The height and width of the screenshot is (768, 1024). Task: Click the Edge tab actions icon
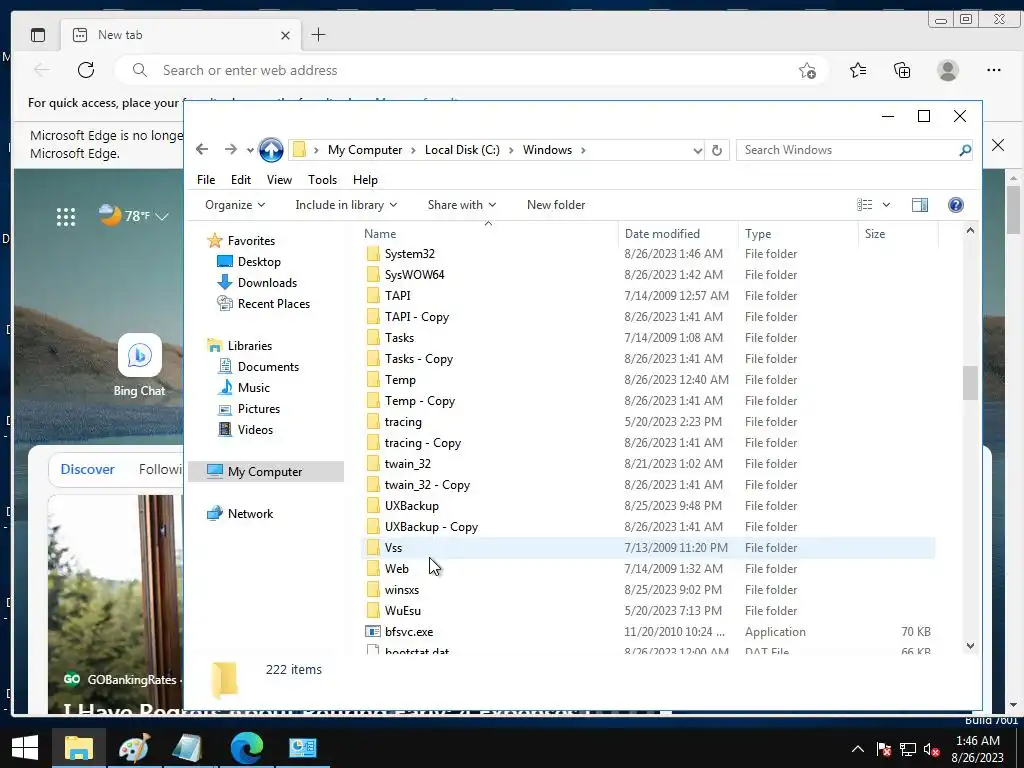pos(39,35)
